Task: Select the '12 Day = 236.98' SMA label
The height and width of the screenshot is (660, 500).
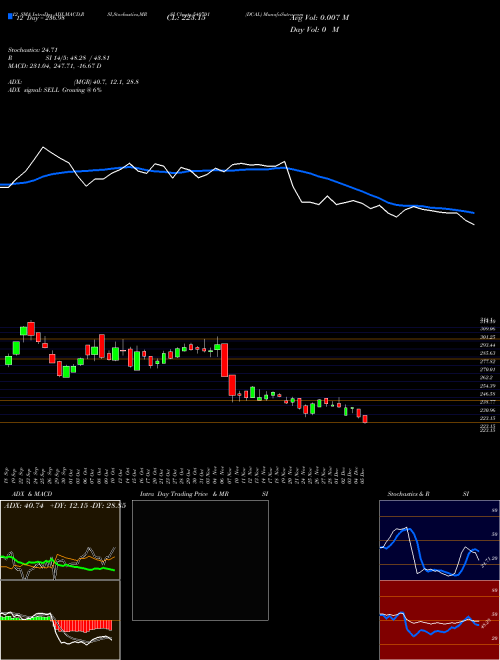Action: click(40, 18)
